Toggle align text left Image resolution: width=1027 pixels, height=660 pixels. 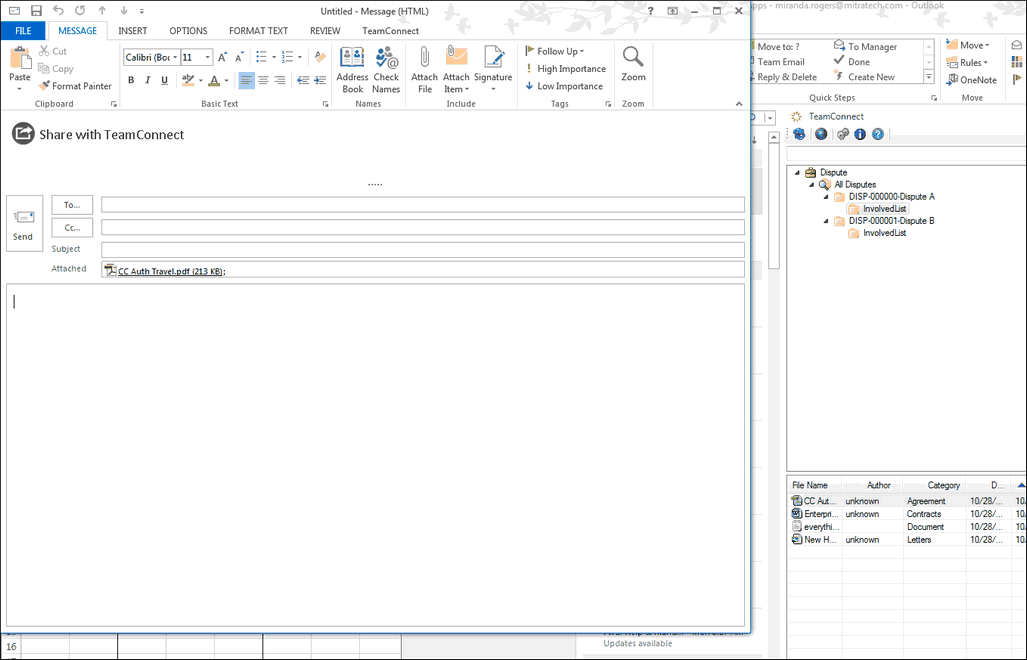coord(246,80)
